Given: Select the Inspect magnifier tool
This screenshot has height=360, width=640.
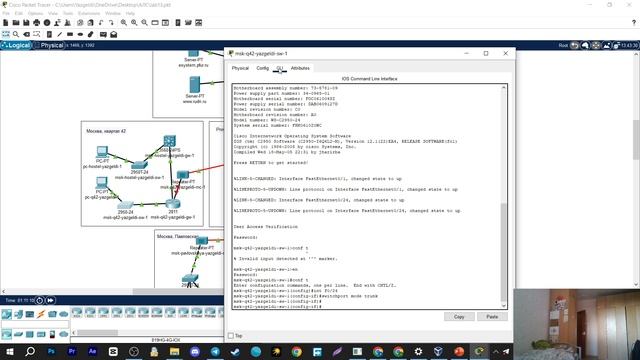Looking at the screenshot, I should (x=16, y=34).
